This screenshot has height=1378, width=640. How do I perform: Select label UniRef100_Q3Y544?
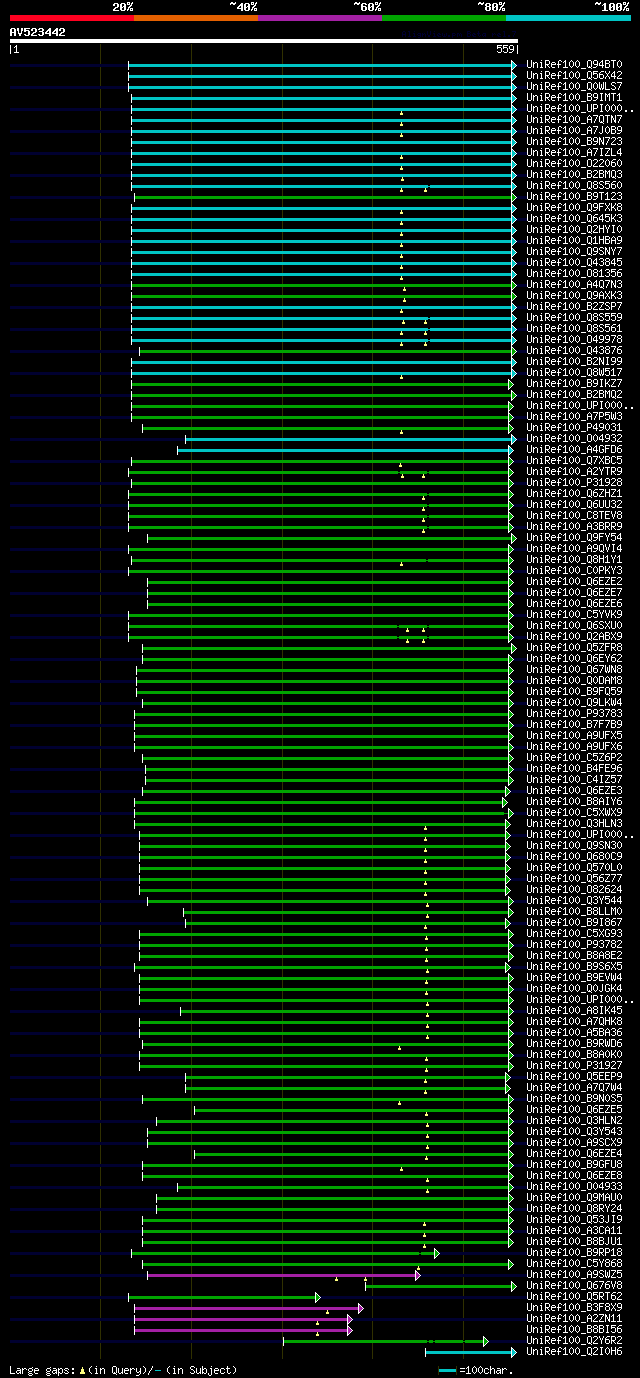coord(574,901)
